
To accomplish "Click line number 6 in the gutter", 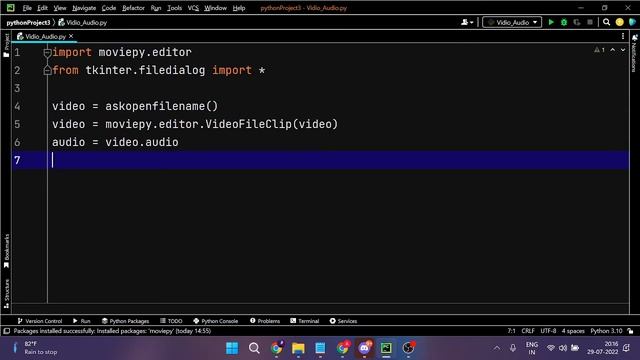I will pyautogui.click(x=17, y=142).
